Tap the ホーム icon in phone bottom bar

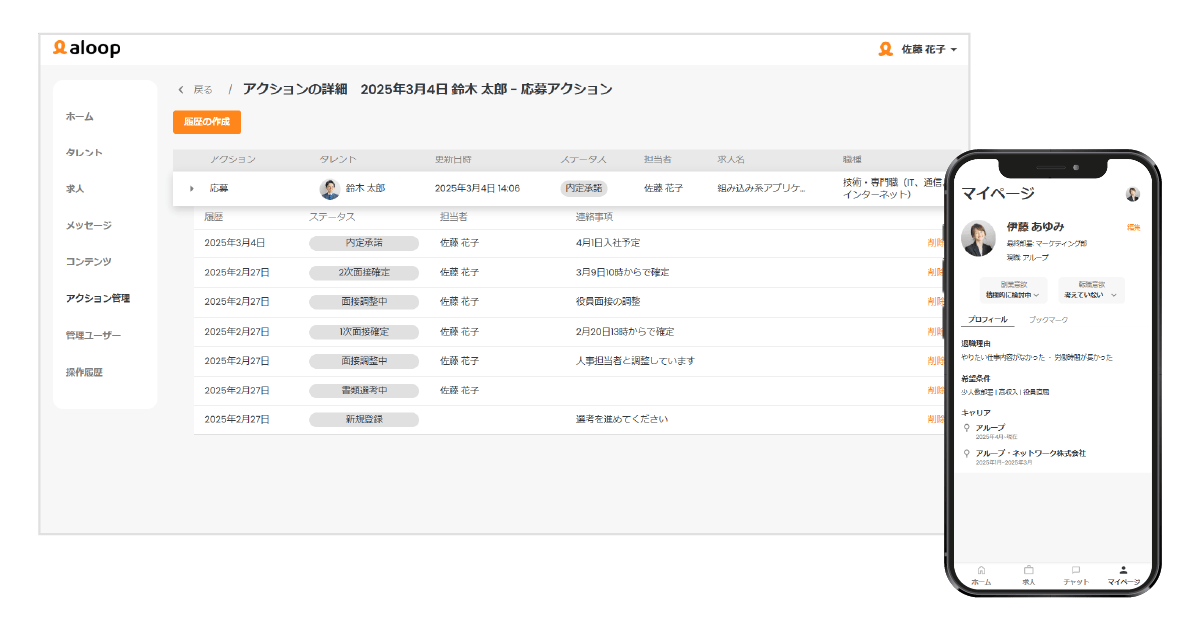pos(981,570)
